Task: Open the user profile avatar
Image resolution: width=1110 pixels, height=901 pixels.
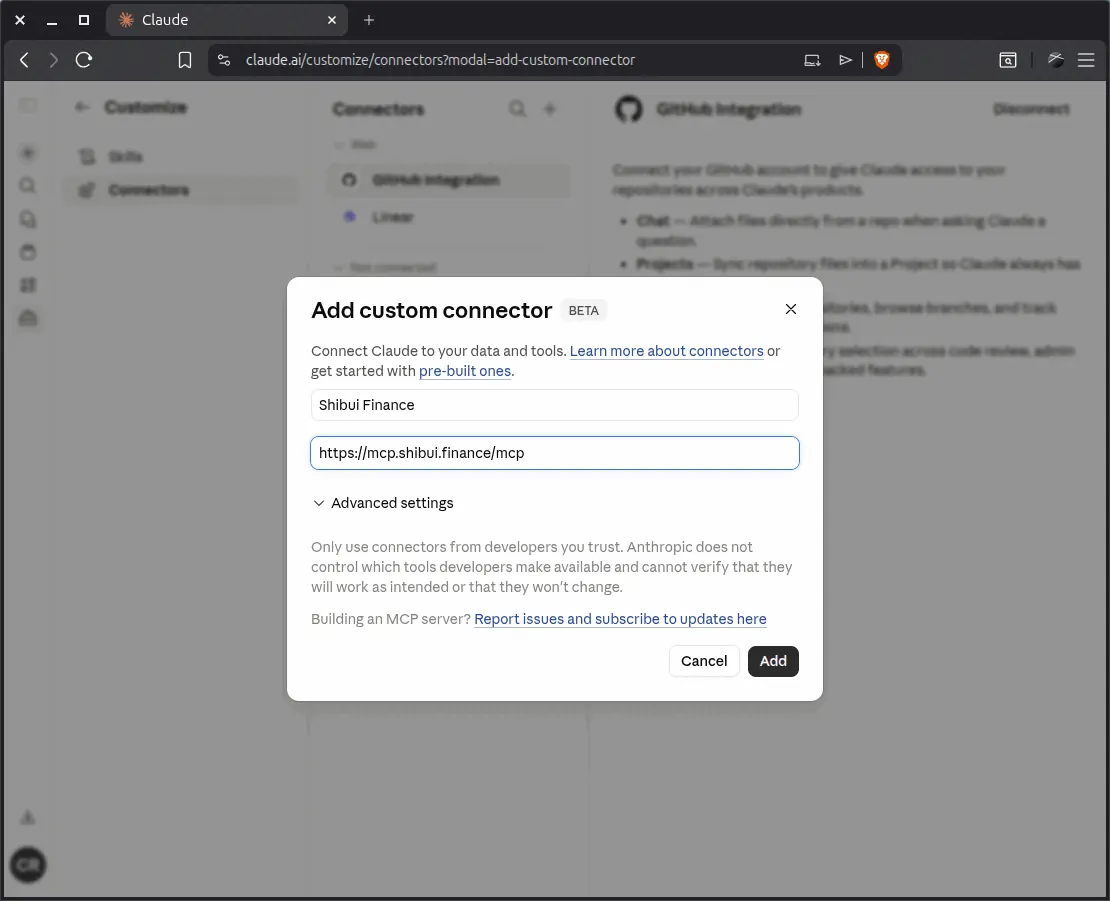Action: click(x=28, y=865)
